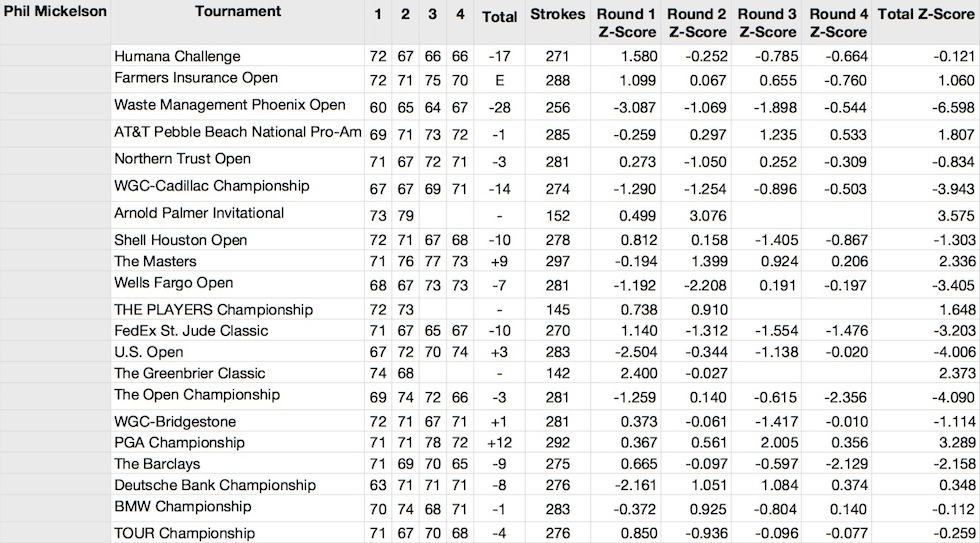Select The Masters tournament cell
Screen dimensions: 980x543
point(238,261)
